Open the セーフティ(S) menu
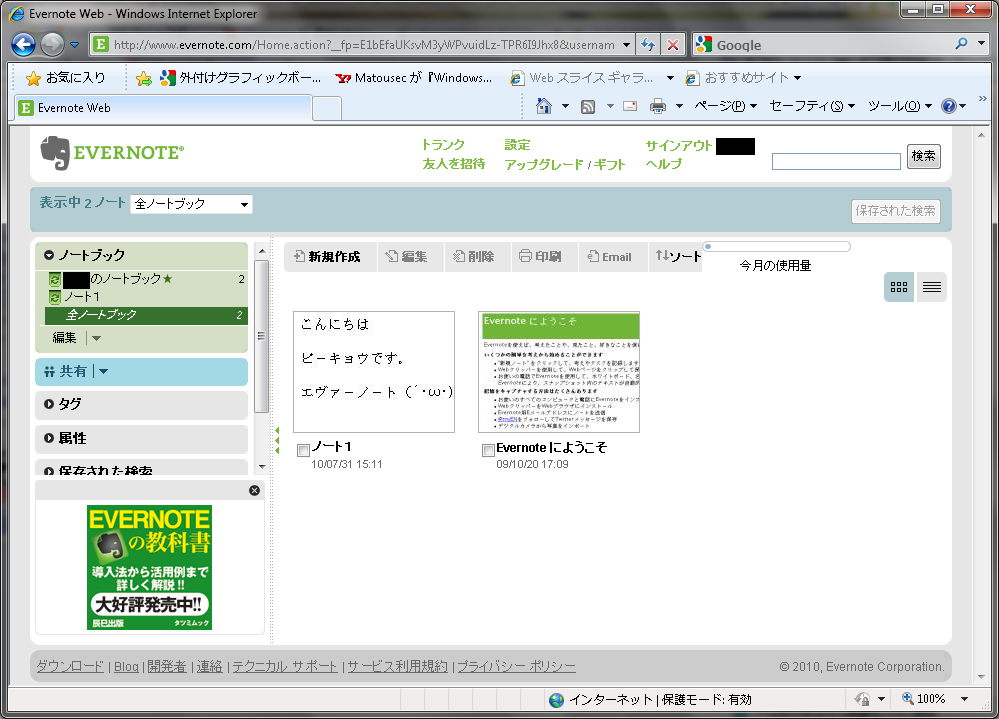 812,106
